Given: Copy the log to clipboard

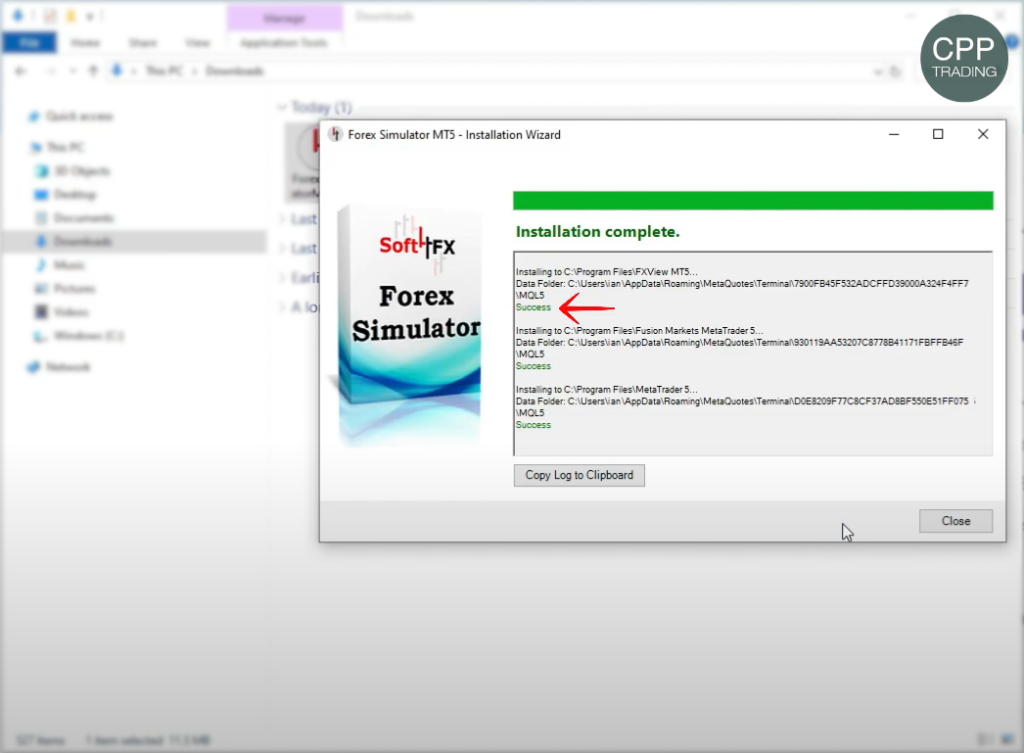Looking at the screenshot, I should (x=579, y=475).
